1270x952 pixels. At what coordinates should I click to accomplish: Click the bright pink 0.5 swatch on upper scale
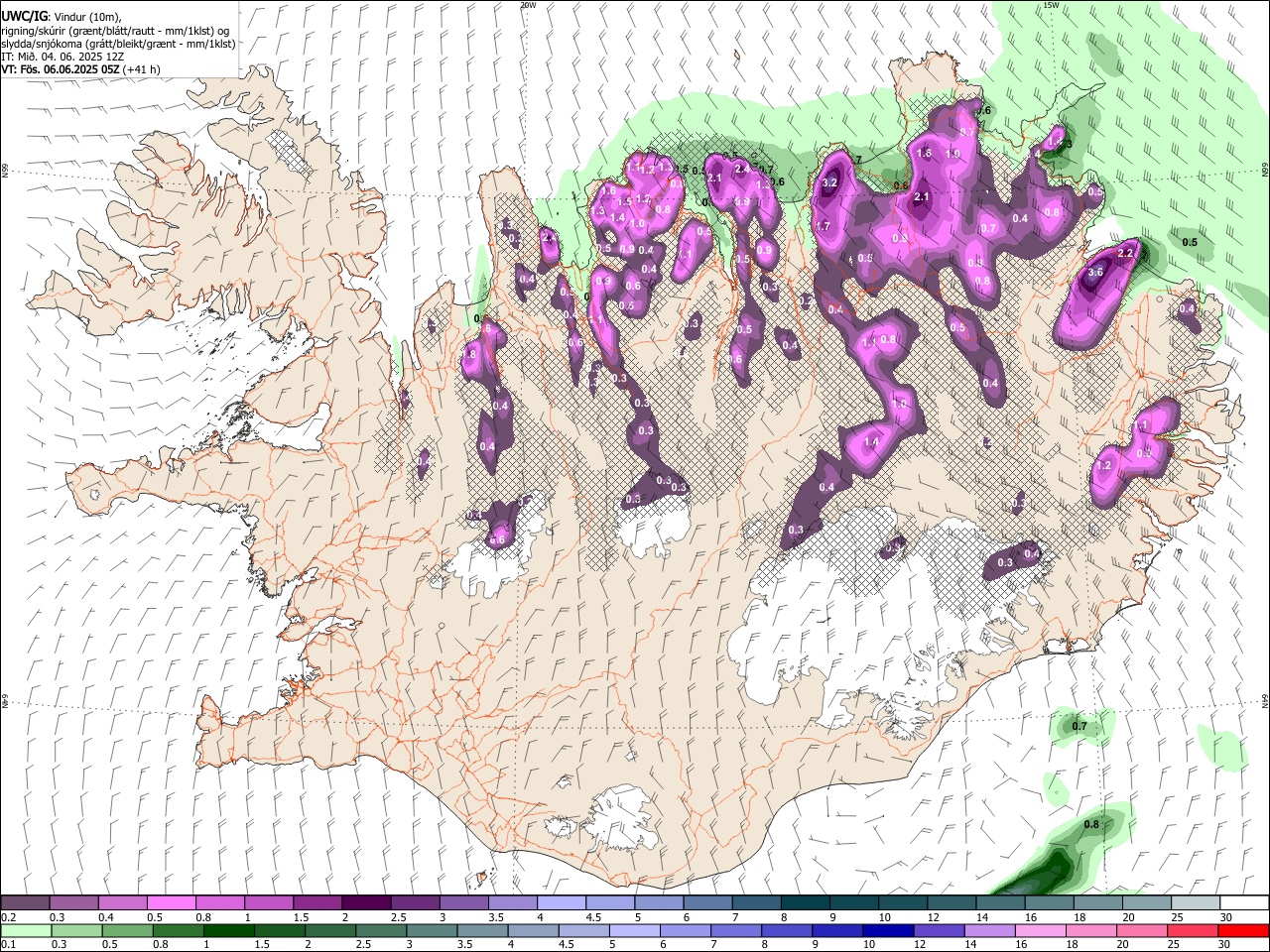coord(171,903)
